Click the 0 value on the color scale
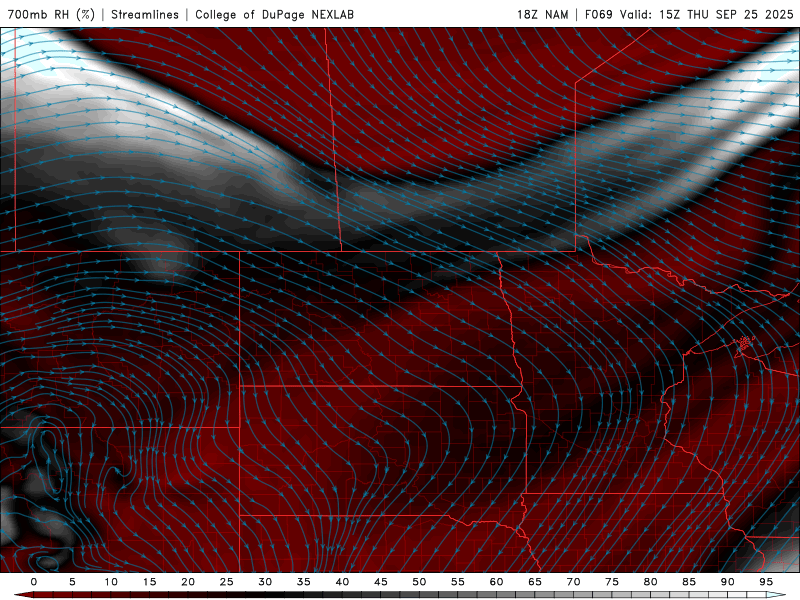This screenshot has height=600, width=800. pyautogui.click(x=34, y=582)
